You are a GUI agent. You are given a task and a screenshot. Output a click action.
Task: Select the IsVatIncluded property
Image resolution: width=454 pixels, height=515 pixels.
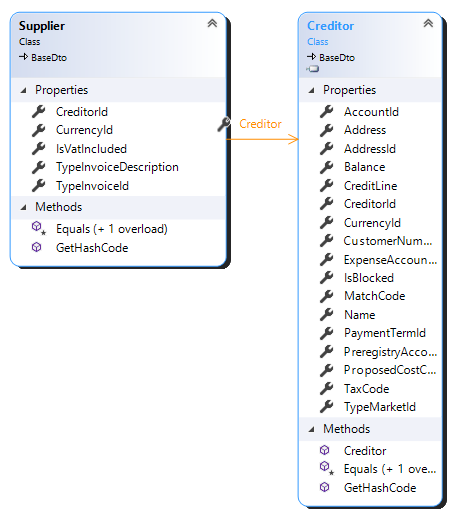pos(91,149)
